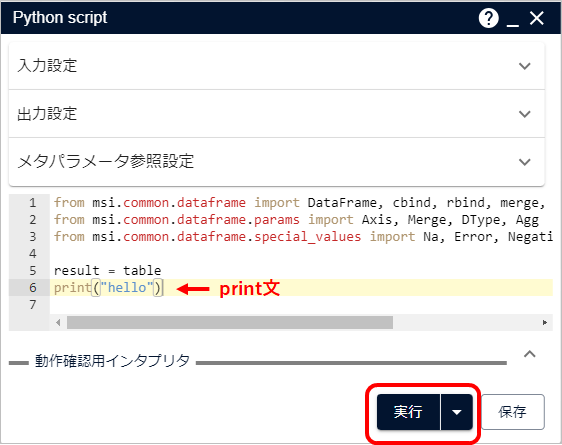The width and height of the screenshot is (562, 445).
Task: Click line number 6 in gutter
Action: tap(33, 288)
